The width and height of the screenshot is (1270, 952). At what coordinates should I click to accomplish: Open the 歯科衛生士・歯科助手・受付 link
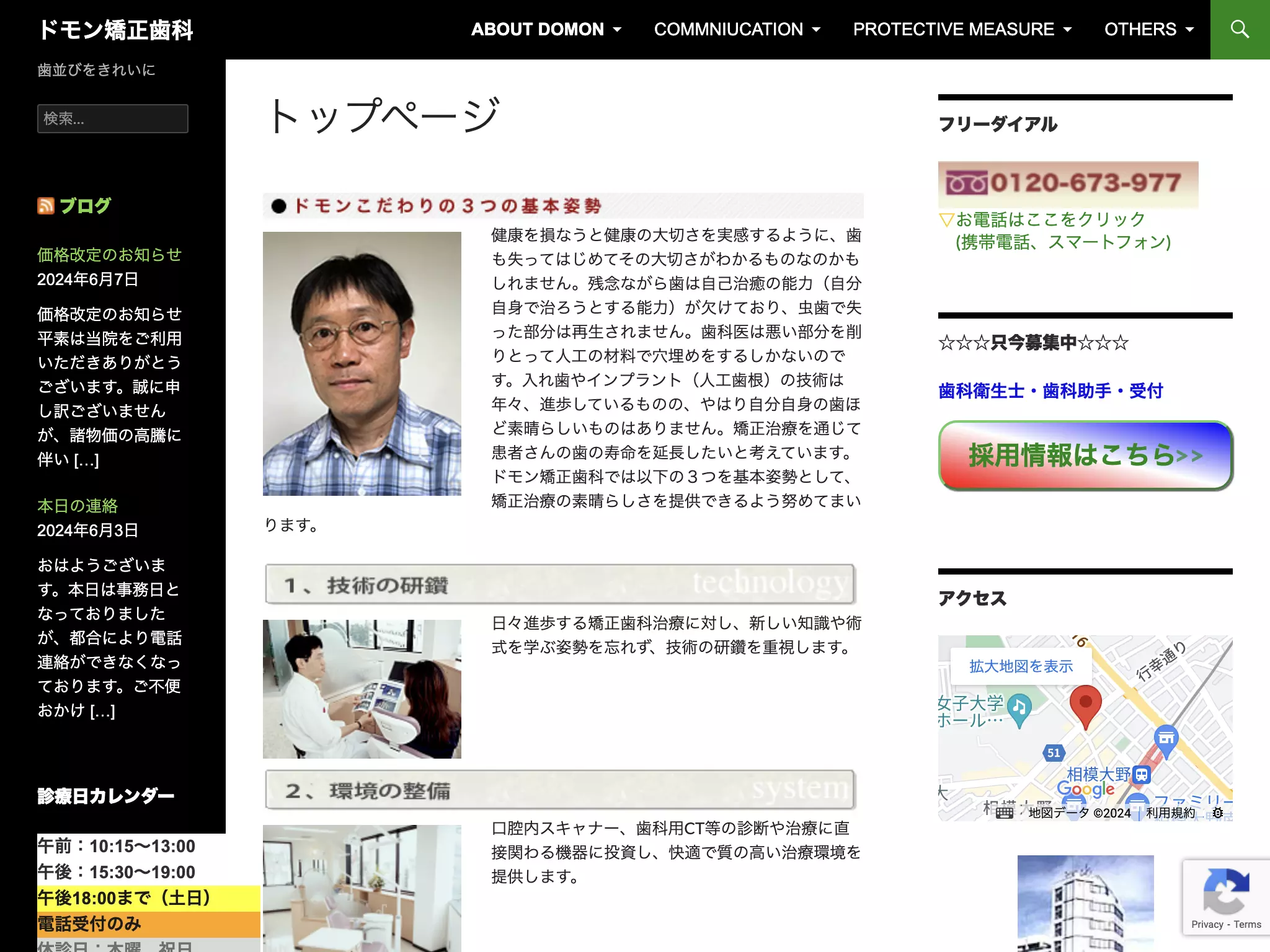[x=1050, y=391]
